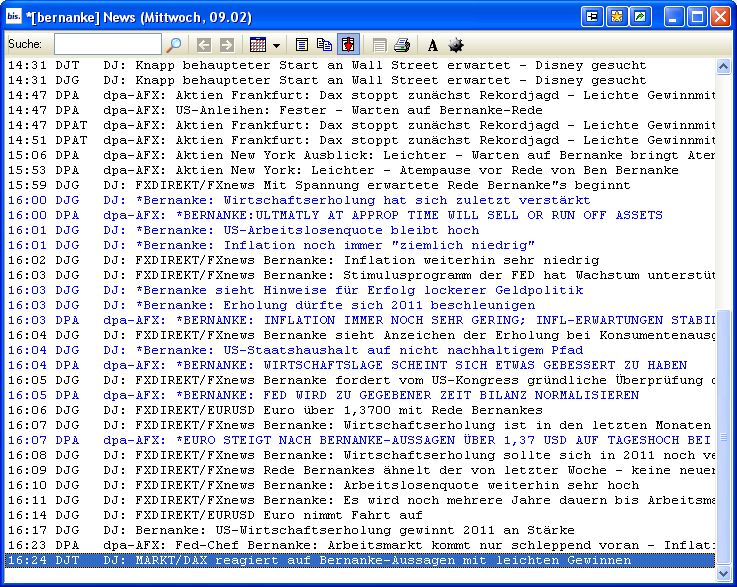Click the copy documents icon
The width and height of the screenshot is (737, 587).
coord(324,45)
